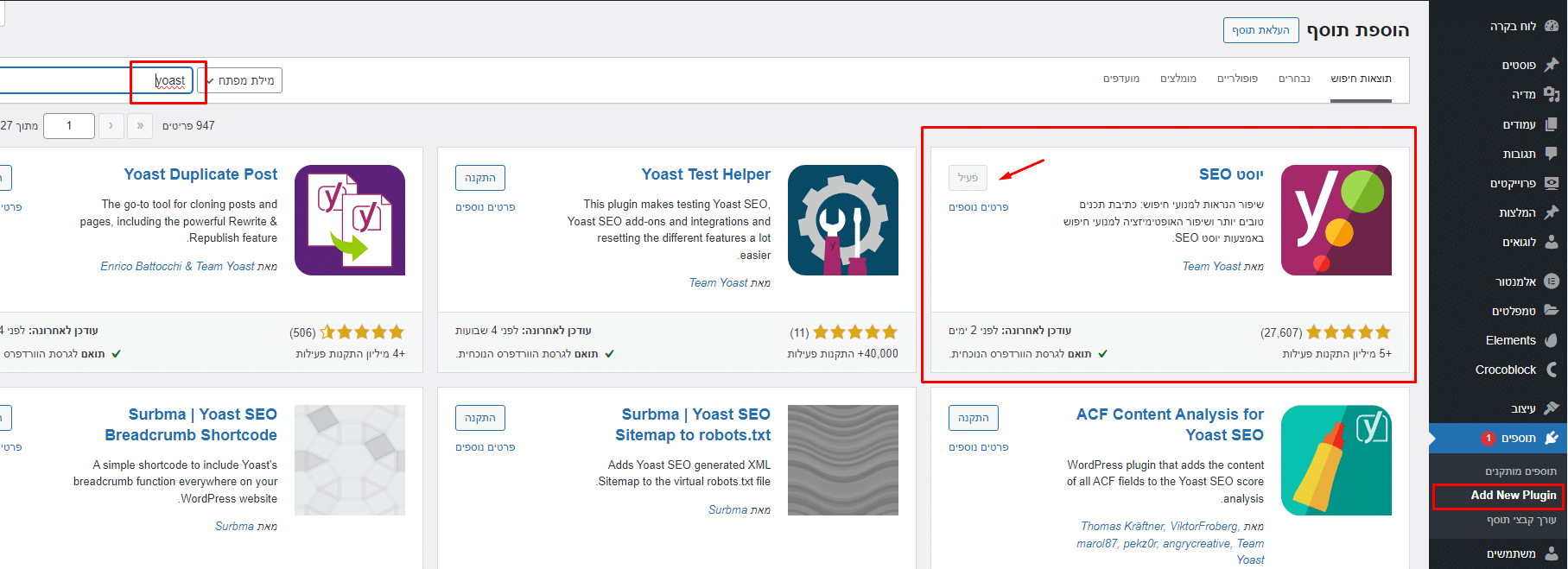Open the Elements sidebar icon
The height and width of the screenshot is (569, 1568).
pos(1552,340)
